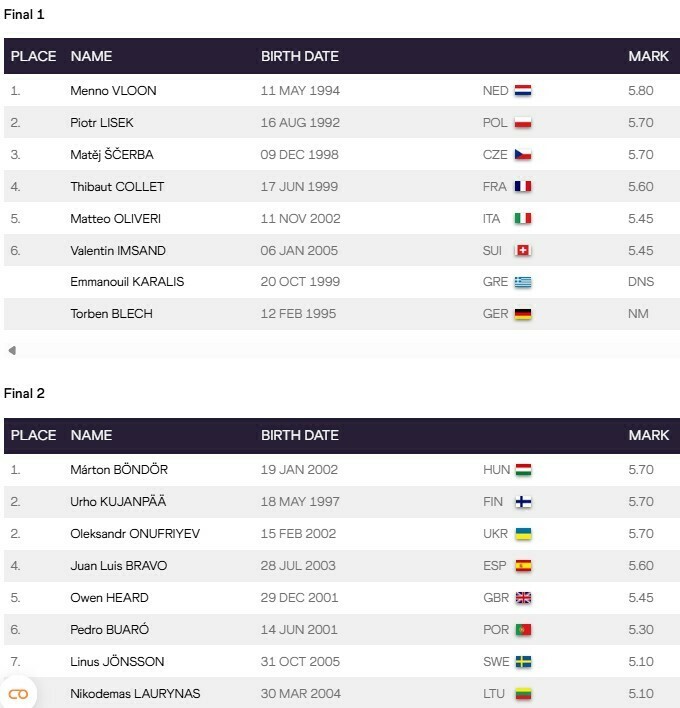This screenshot has height=708, width=680.
Task: Click the Poland flag next to POL
Action: pos(522,123)
